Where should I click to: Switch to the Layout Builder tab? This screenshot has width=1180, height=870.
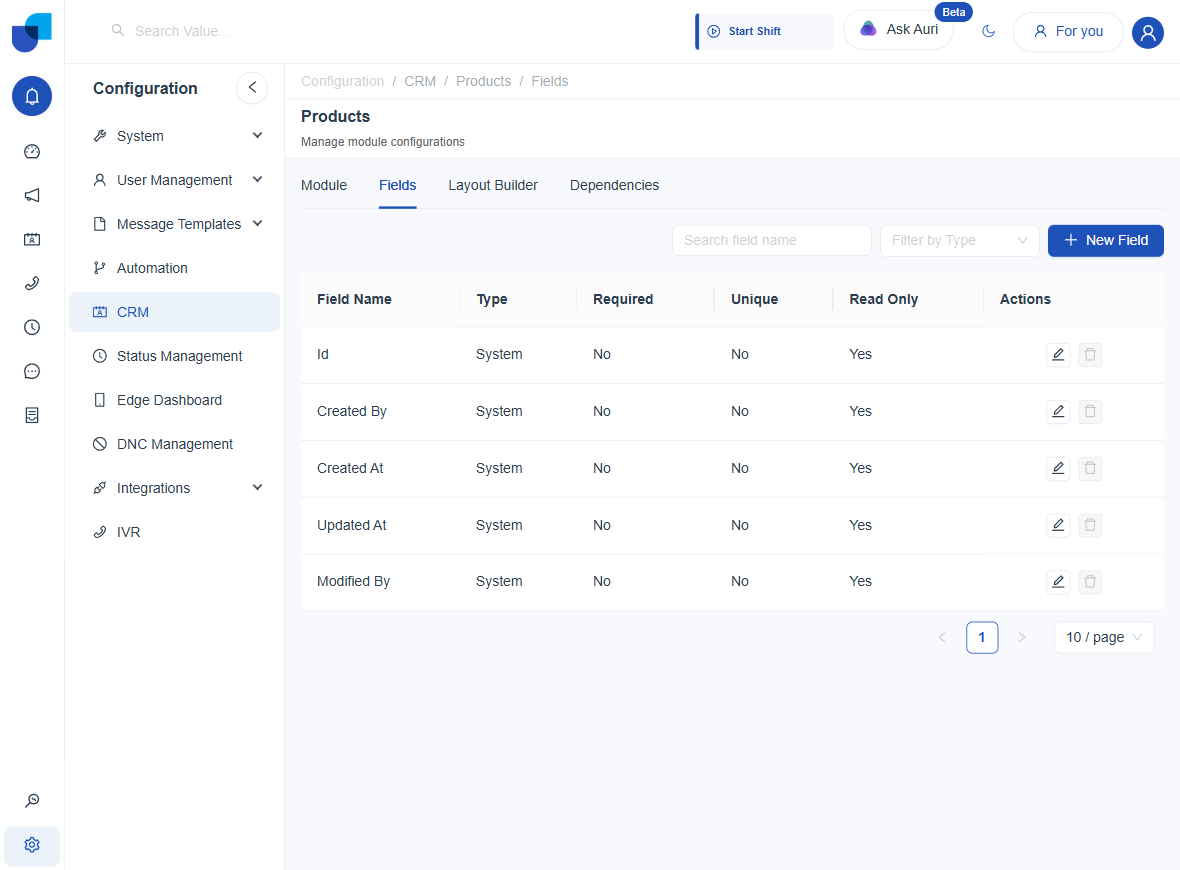point(493,185)
